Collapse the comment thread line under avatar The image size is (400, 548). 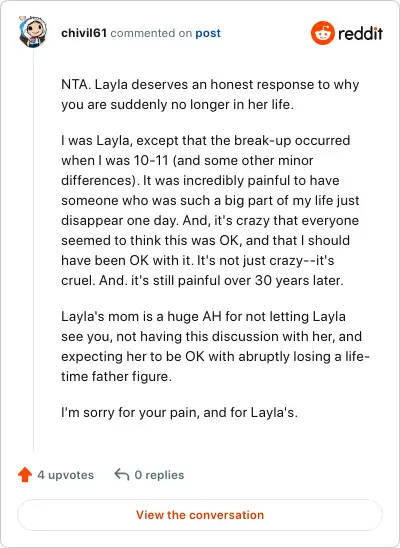[34, 250]
